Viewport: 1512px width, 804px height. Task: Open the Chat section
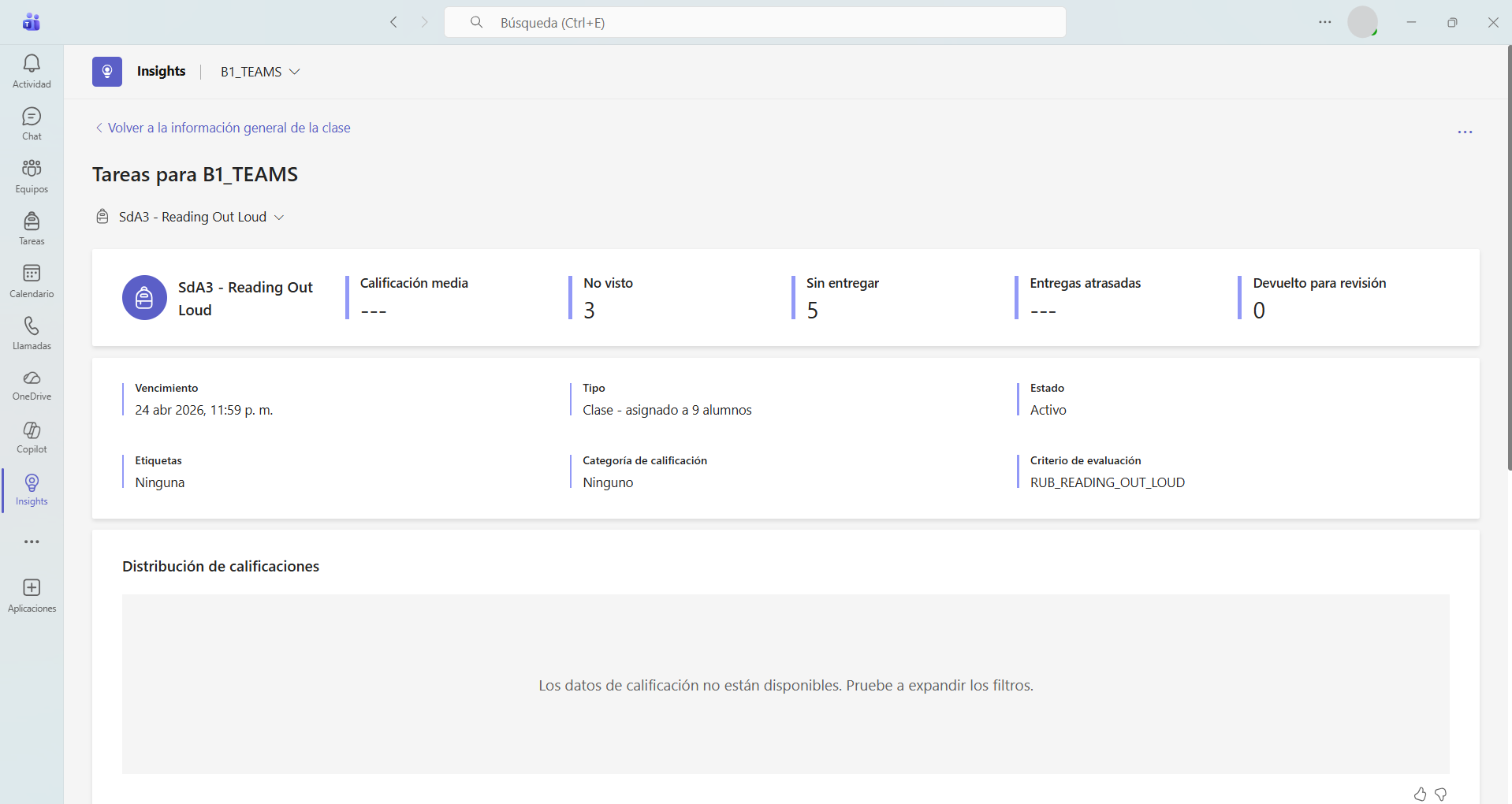click(32, 124)
